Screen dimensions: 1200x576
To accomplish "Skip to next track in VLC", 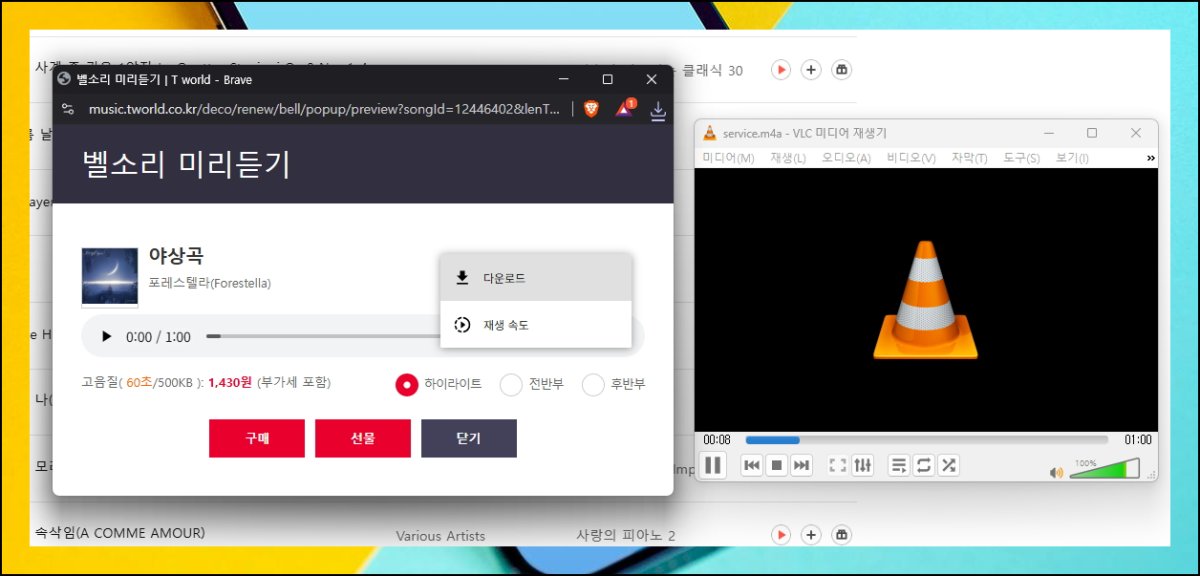I will click(x=801, y=465).
